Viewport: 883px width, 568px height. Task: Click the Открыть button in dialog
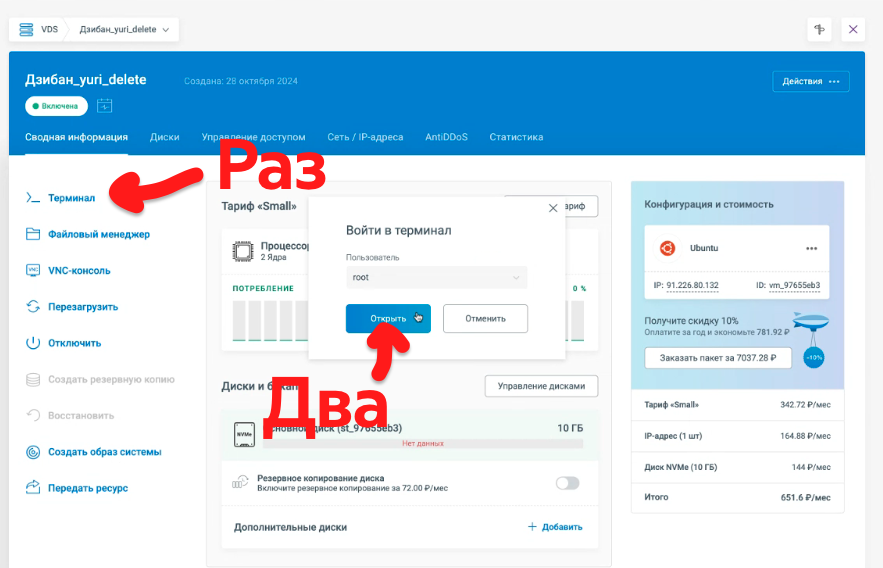(388, 318)
